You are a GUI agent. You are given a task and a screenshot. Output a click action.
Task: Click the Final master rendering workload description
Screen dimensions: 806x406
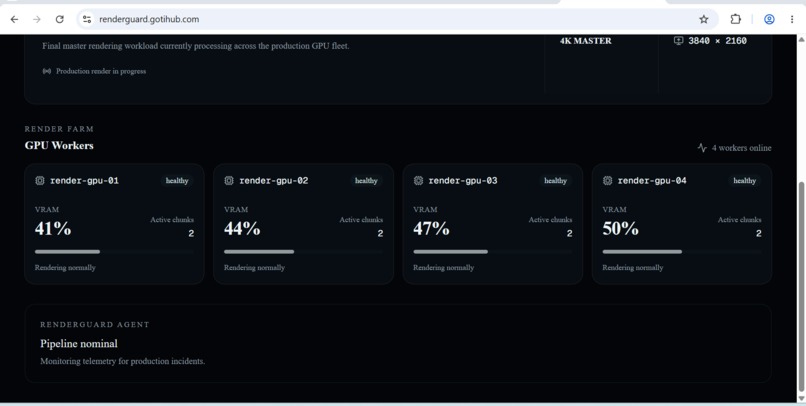pos(196,46)
